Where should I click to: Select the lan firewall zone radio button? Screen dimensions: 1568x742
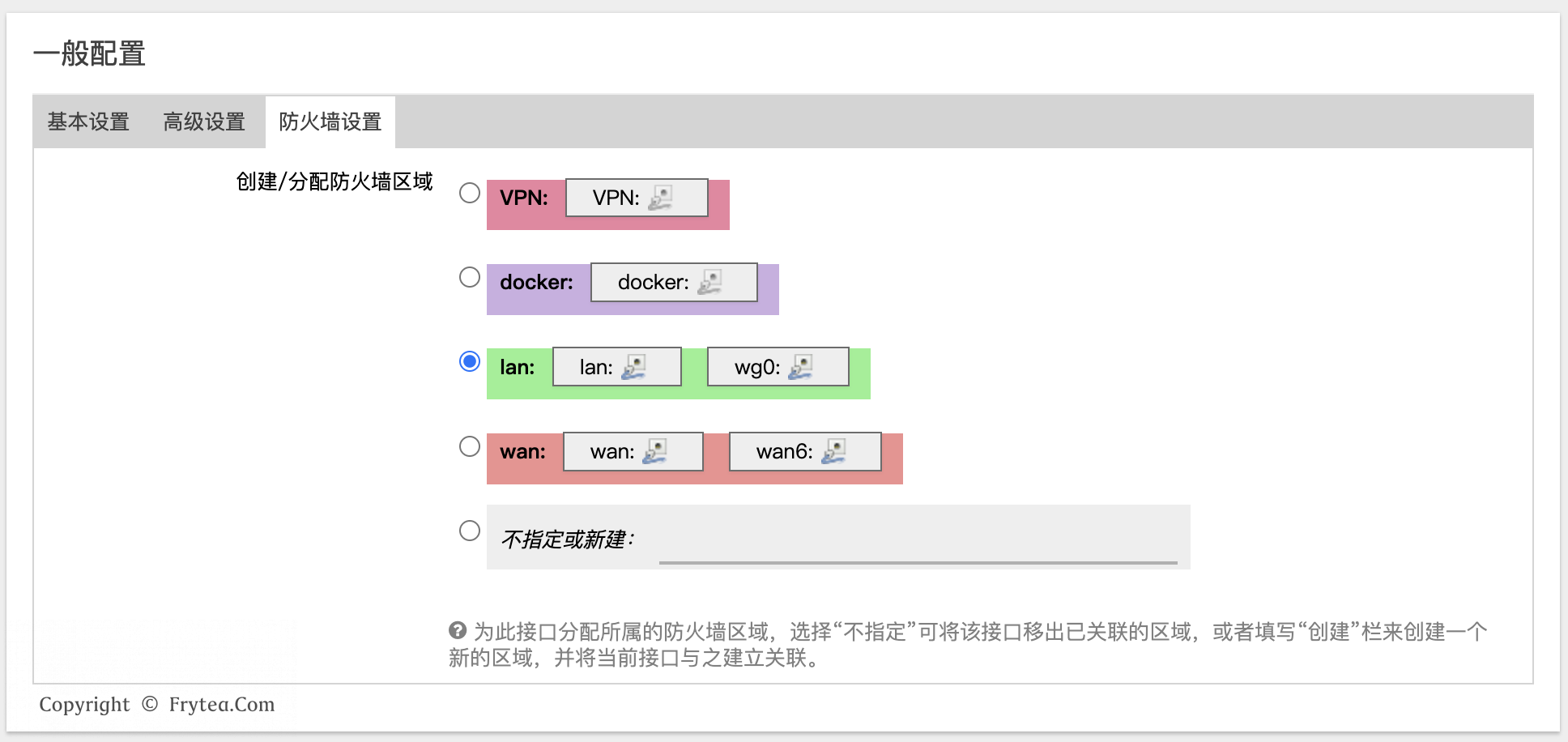point(470,361)
